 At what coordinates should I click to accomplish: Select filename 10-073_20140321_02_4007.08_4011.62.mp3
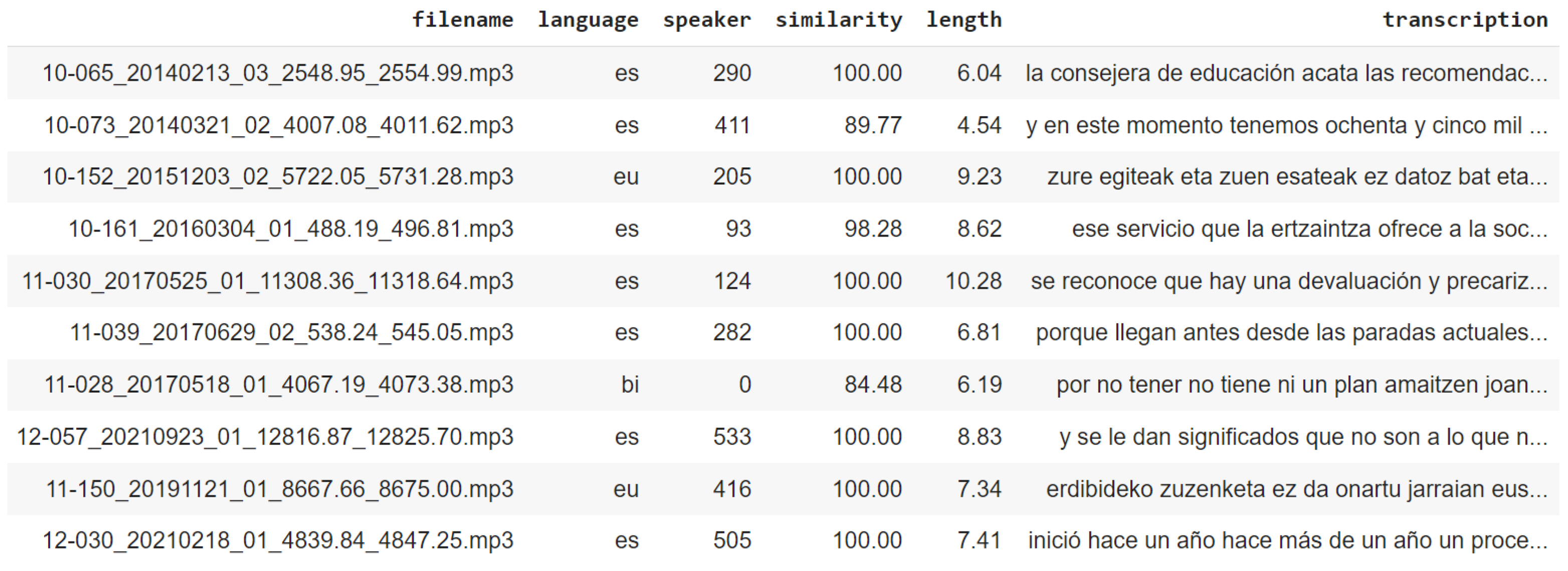279,125
